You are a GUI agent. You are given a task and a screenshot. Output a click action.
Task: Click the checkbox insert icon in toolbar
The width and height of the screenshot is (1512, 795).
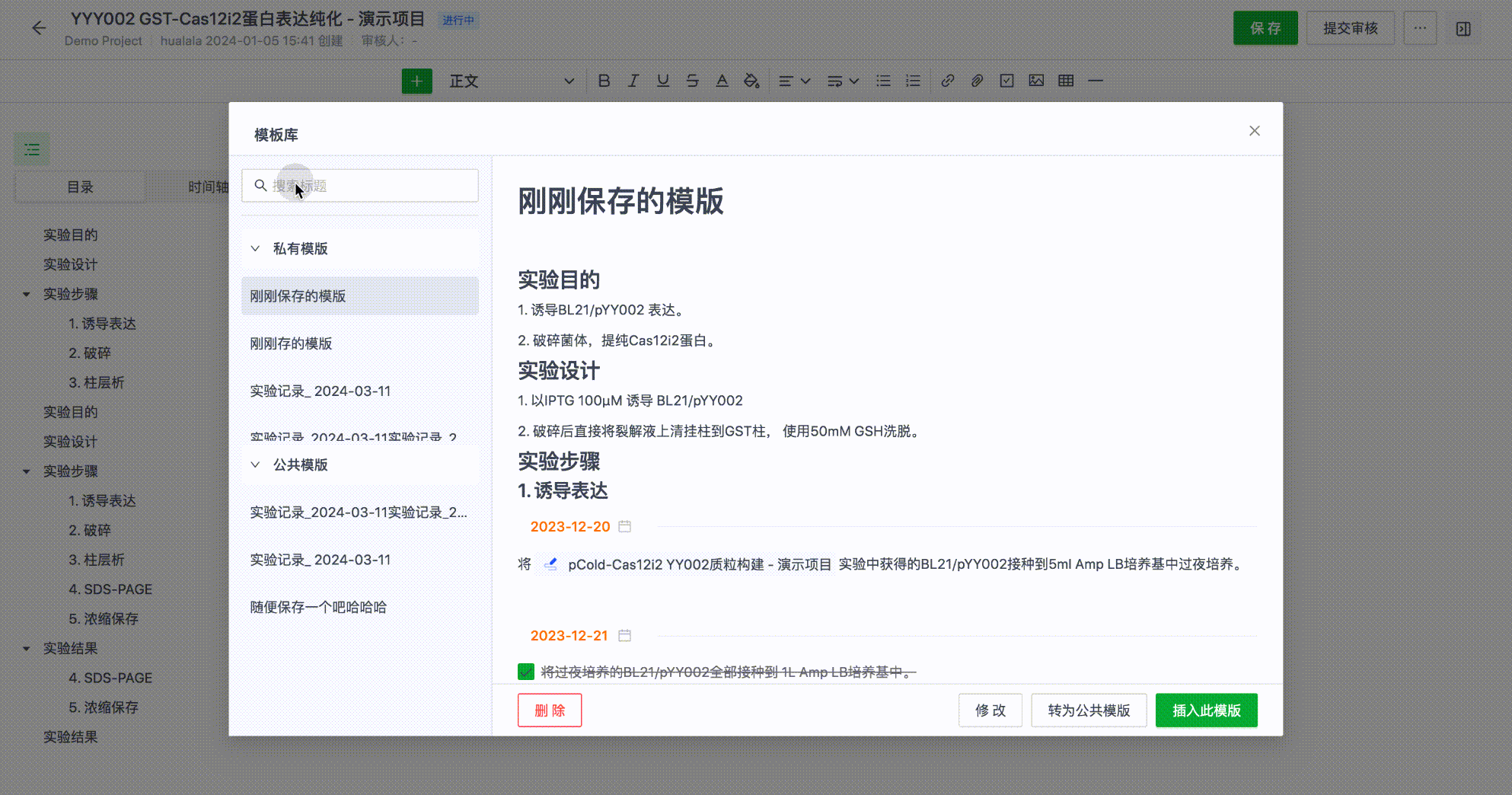(x=1006, y=81)
